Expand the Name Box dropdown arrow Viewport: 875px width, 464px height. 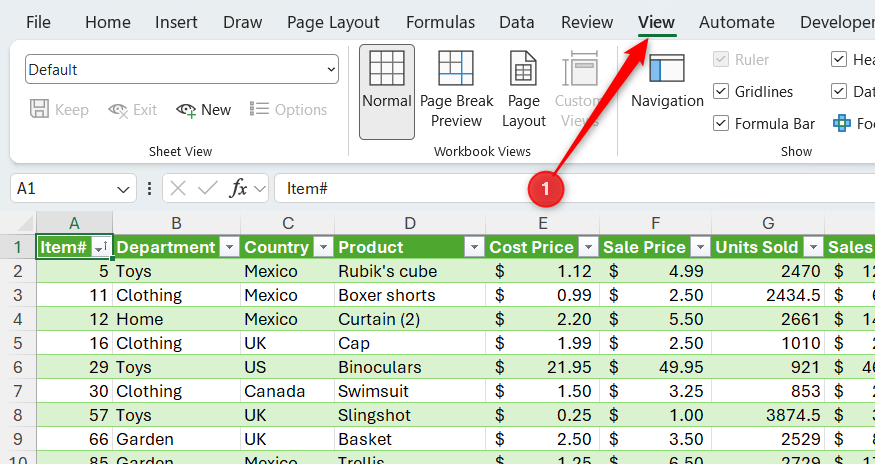point(123,189)
